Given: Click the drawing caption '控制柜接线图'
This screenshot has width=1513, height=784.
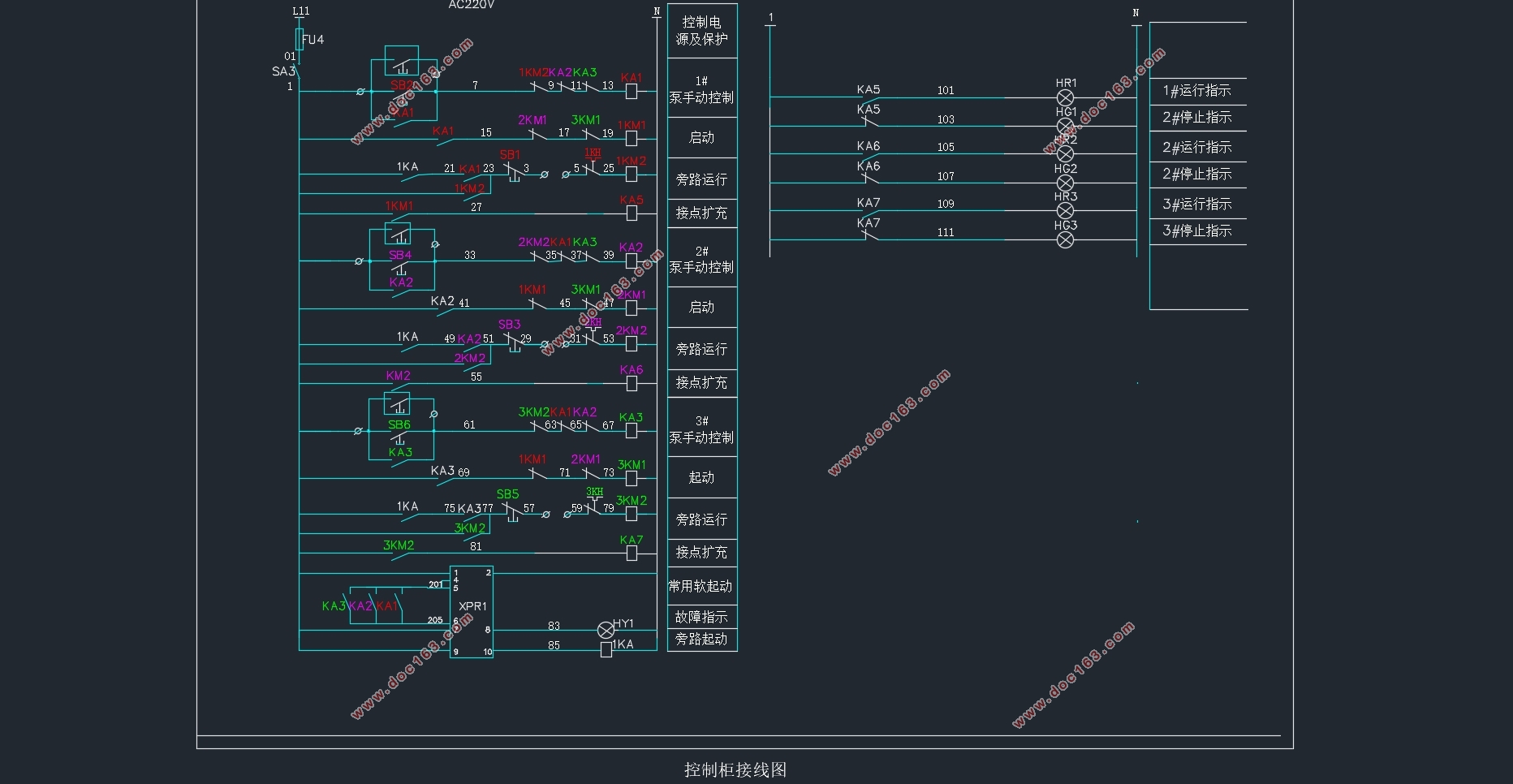Looking at the screenshot, I should pyautogui.click(x=735, y=770).
